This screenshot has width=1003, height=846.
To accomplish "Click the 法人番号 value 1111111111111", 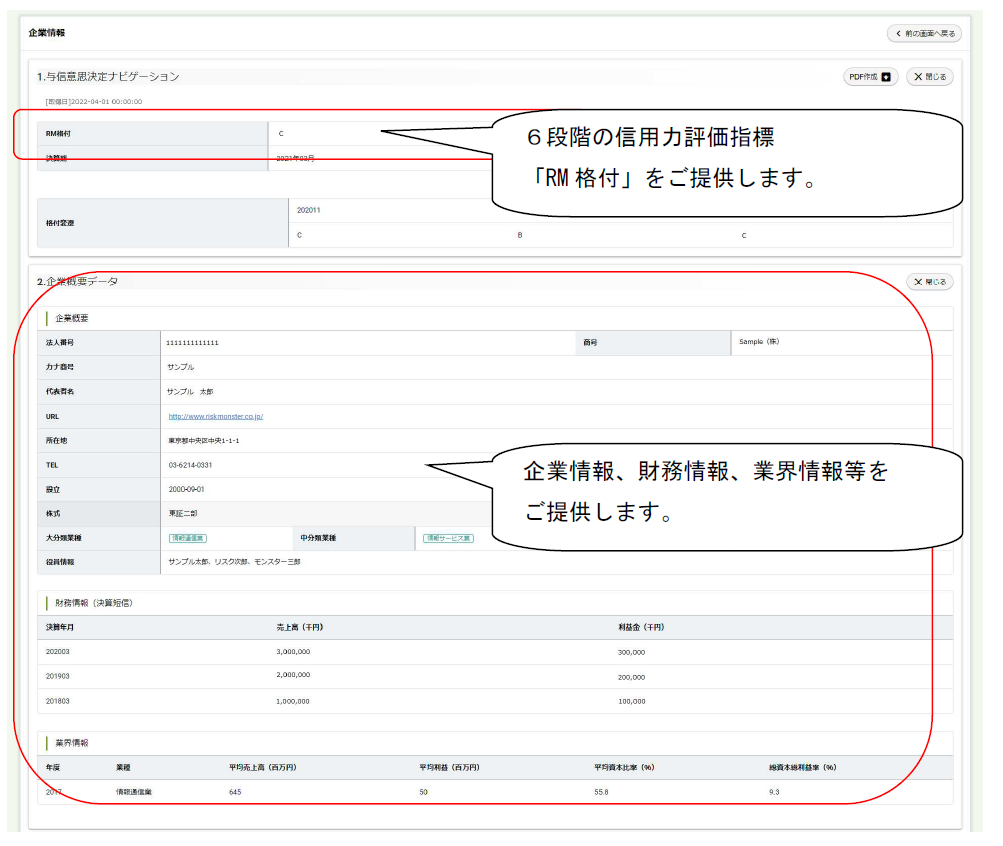I will coord(194,343).
